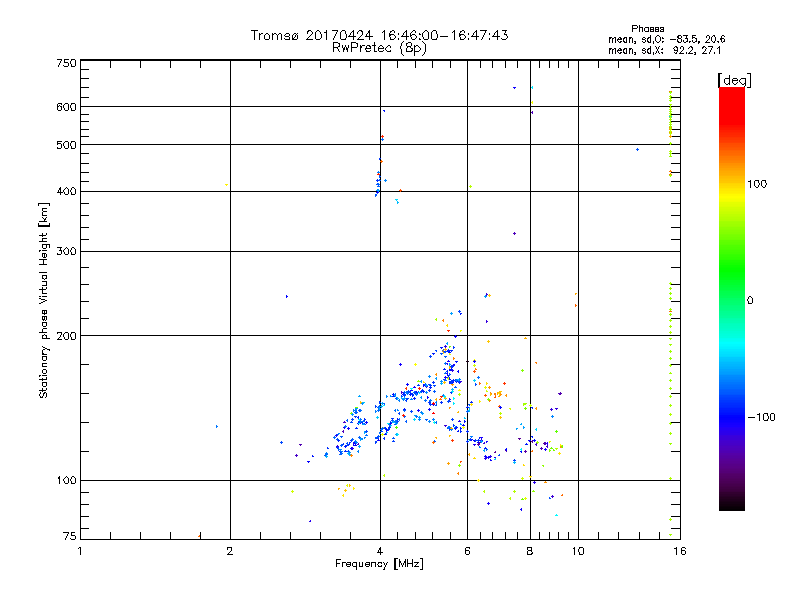The height and width of the screenshot is (600, 800).
Task: Click the x-axis tick label '4'
Action: click(x=380, y=551)
